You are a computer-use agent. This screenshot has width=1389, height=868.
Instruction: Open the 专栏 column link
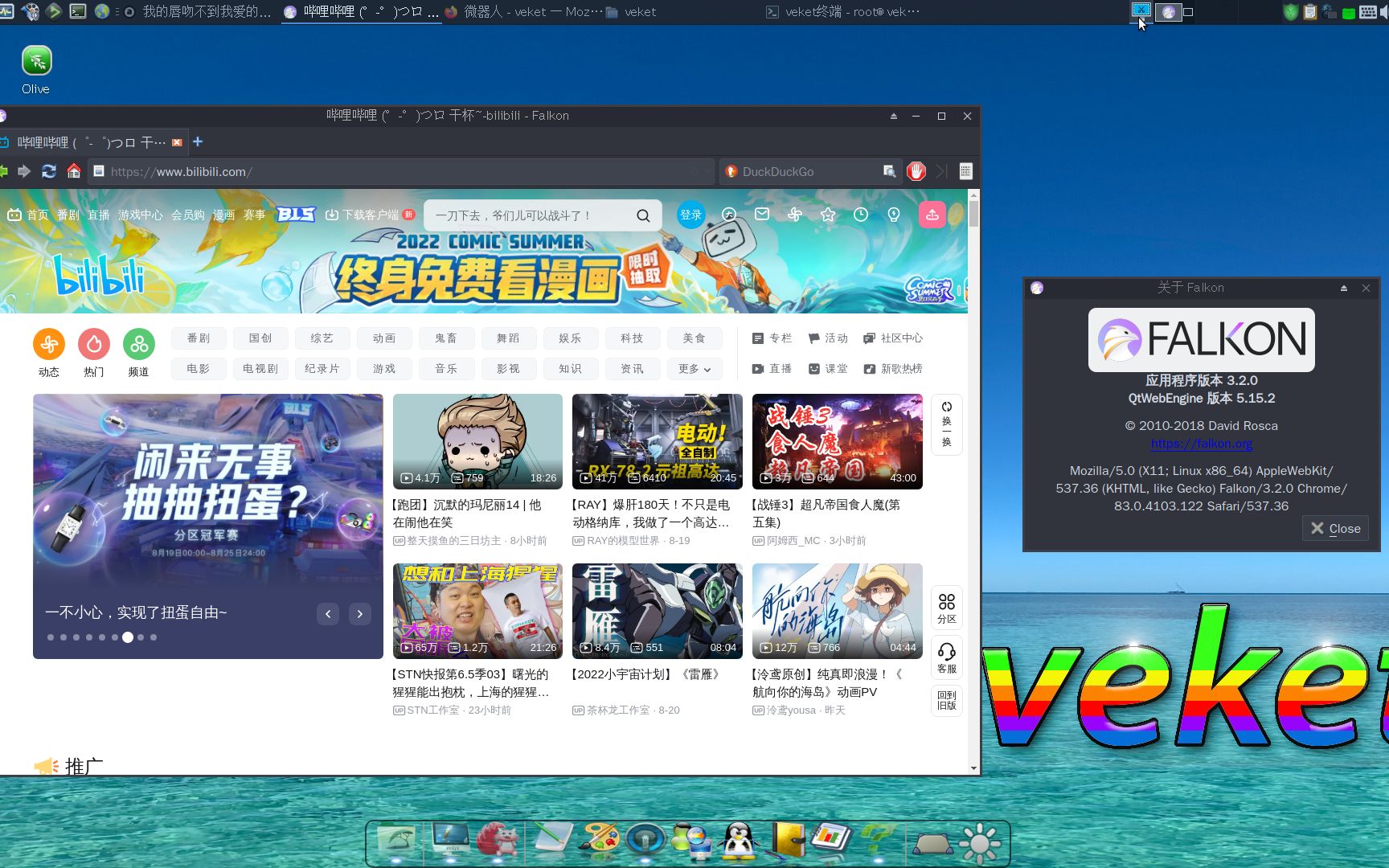click(772, 338)
